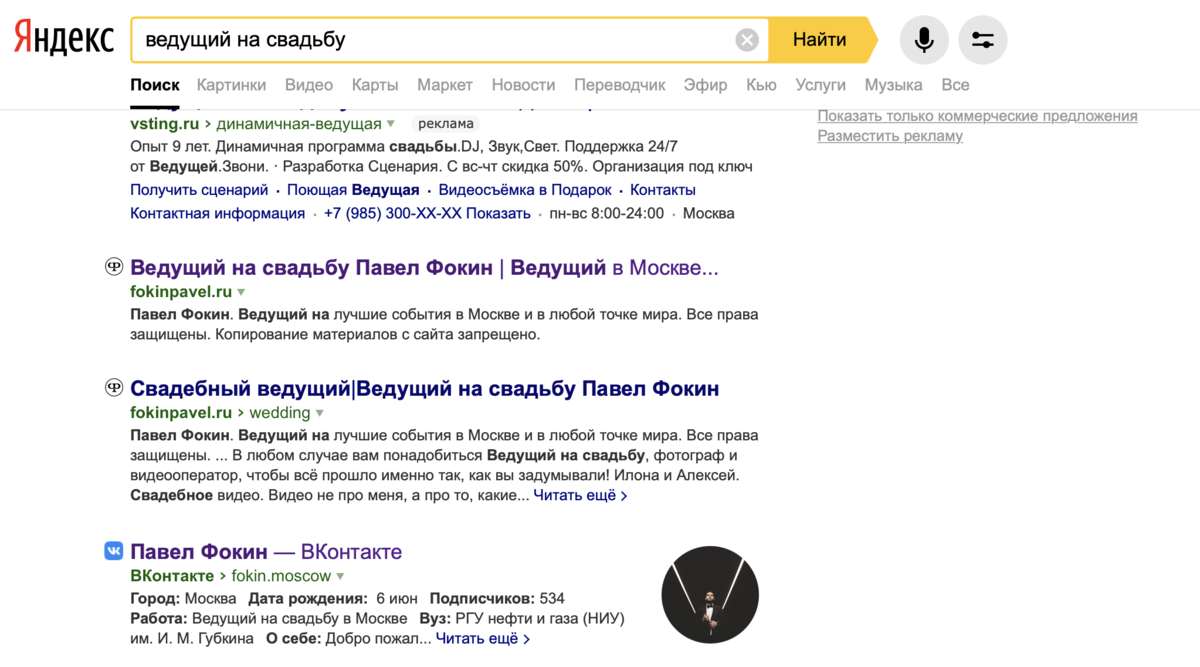Click VKontakte favicon next to Павел Фокин
This screenshot has width=1200, height=667.
pos(114,551)
